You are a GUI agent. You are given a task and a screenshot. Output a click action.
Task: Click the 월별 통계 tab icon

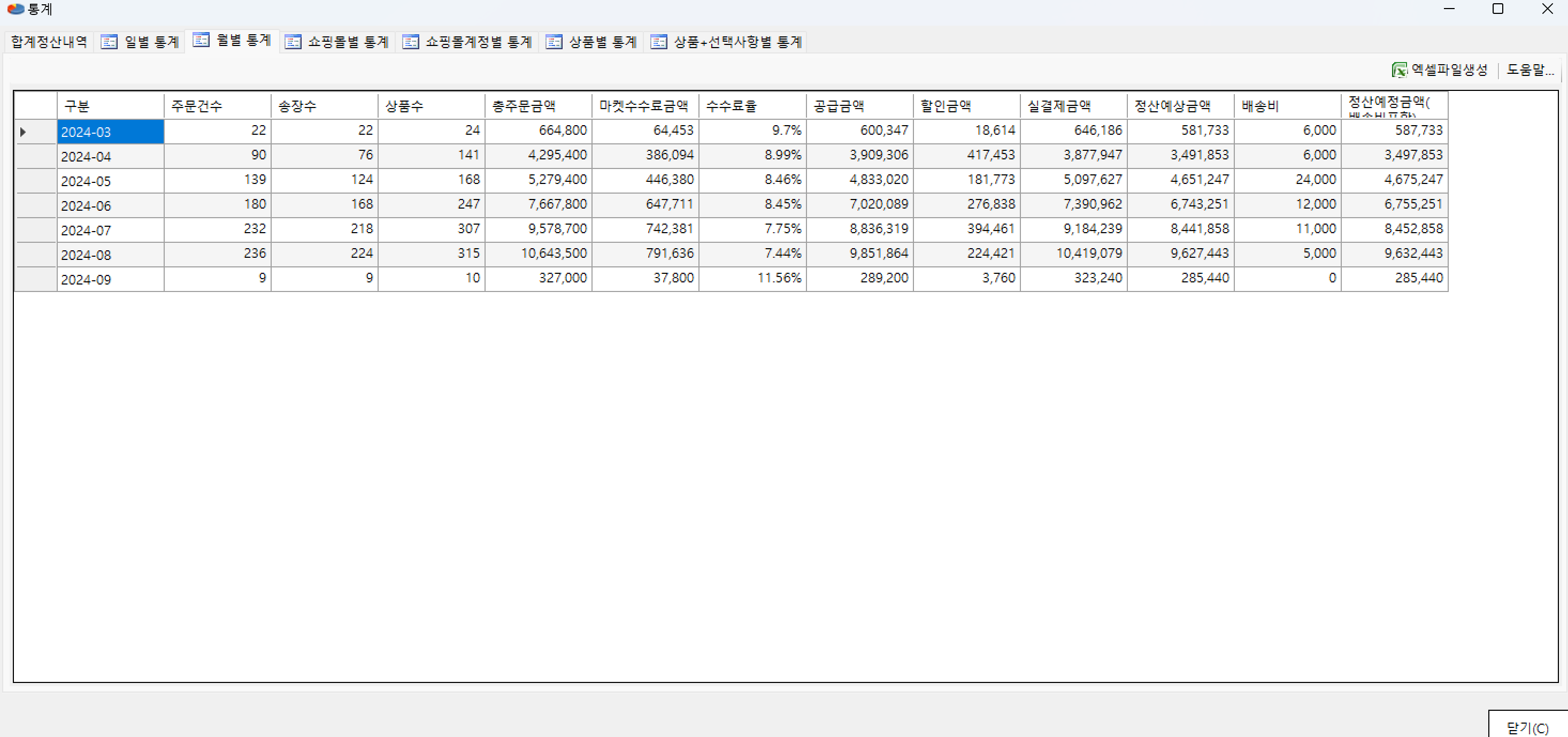coord(201,40)
